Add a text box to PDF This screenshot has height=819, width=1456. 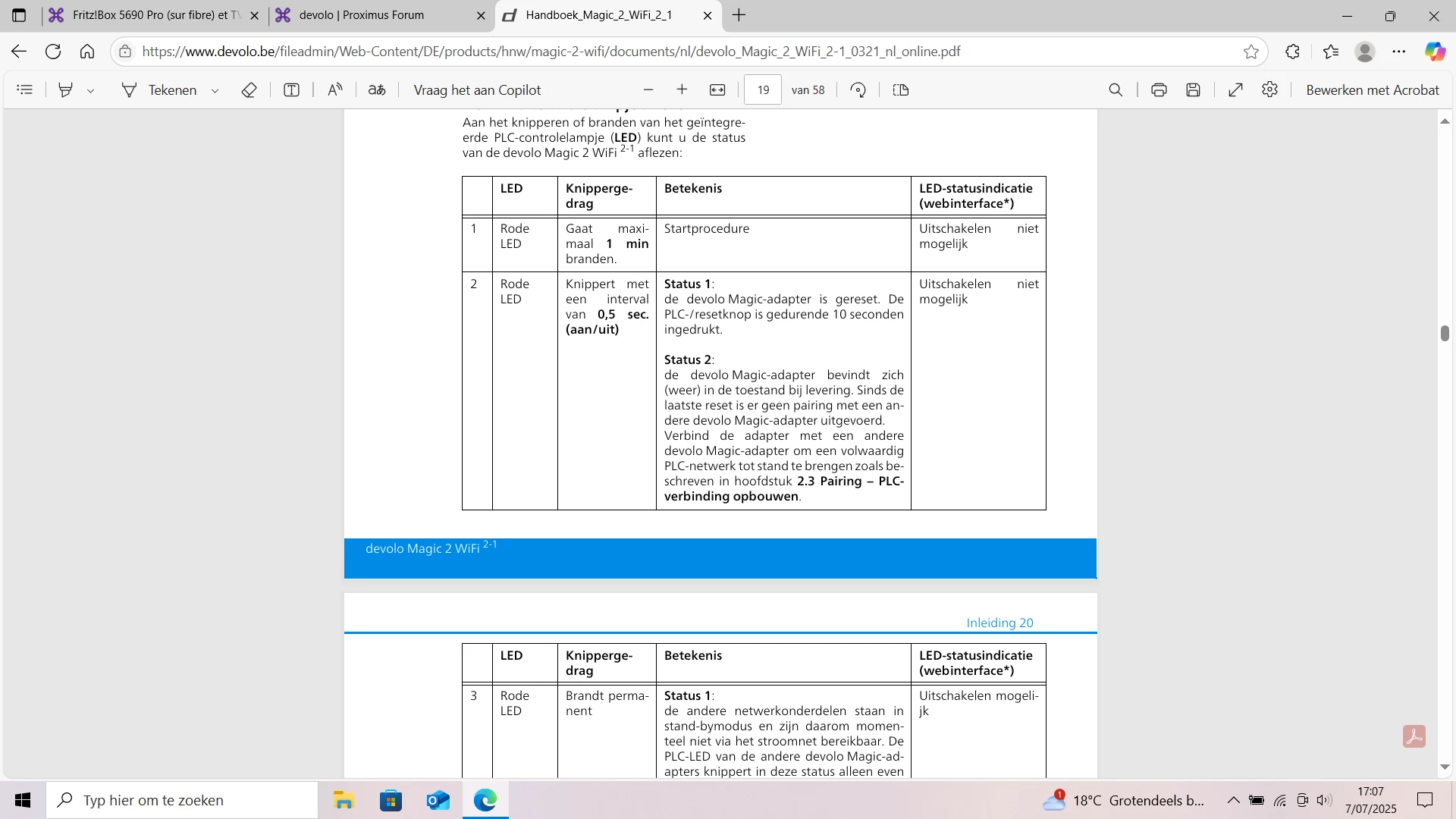(x=291, y=89)
